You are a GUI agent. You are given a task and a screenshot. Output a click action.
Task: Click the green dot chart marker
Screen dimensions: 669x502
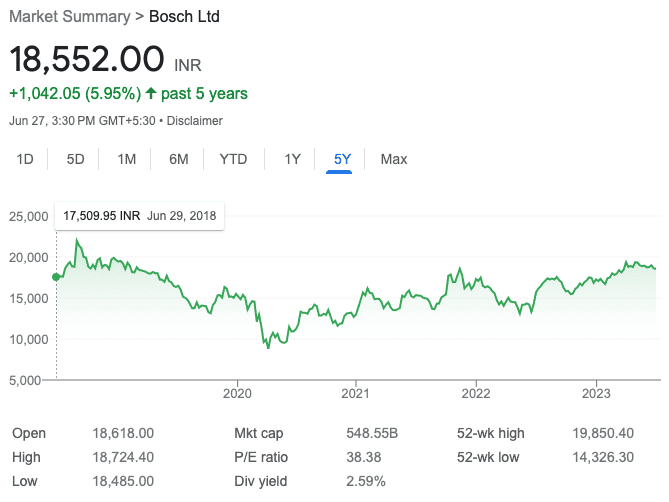(x=56, y=277)
